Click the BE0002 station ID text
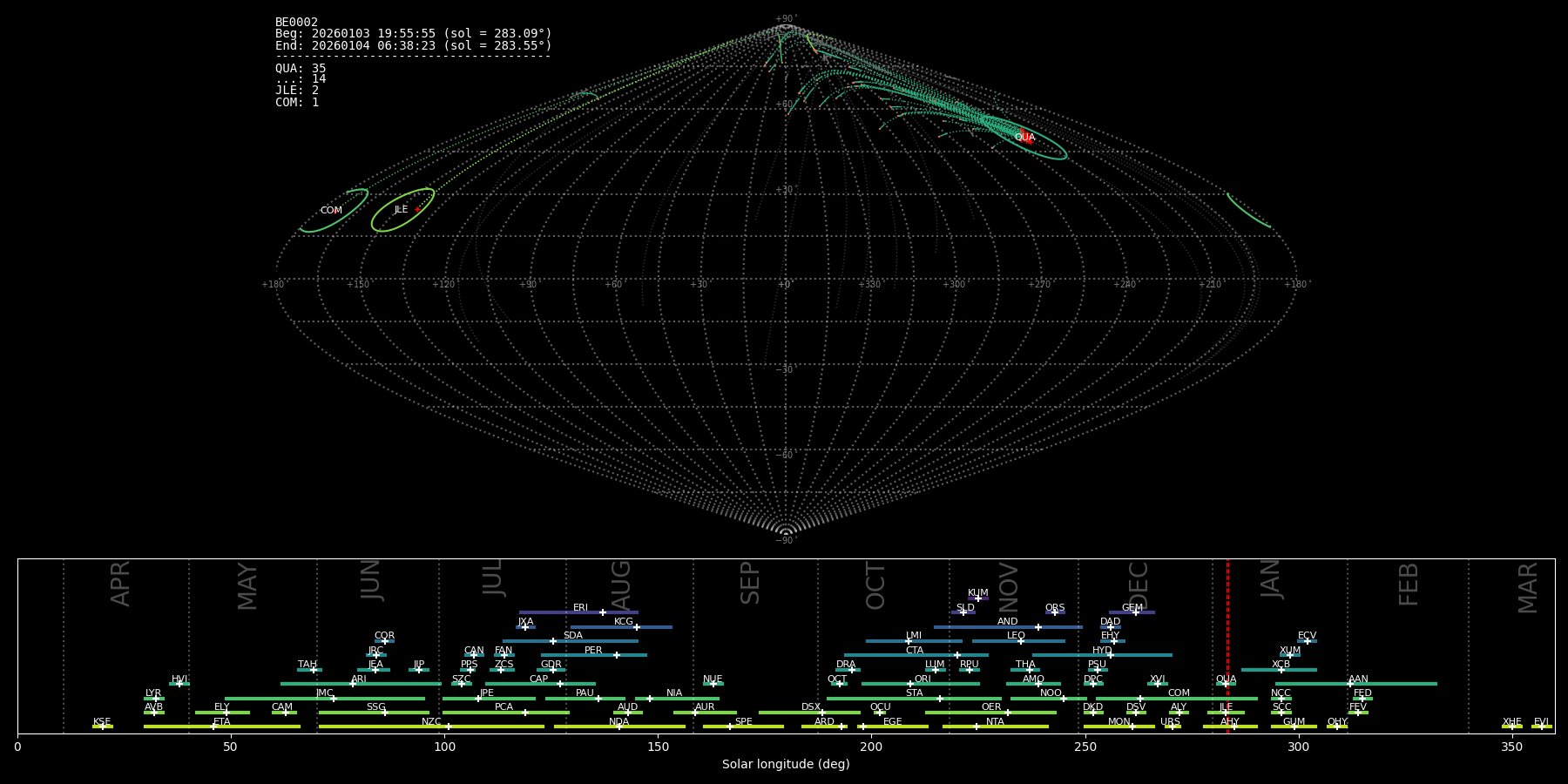The height and width of the screenshot is (784, 1568). coord(296,23)
